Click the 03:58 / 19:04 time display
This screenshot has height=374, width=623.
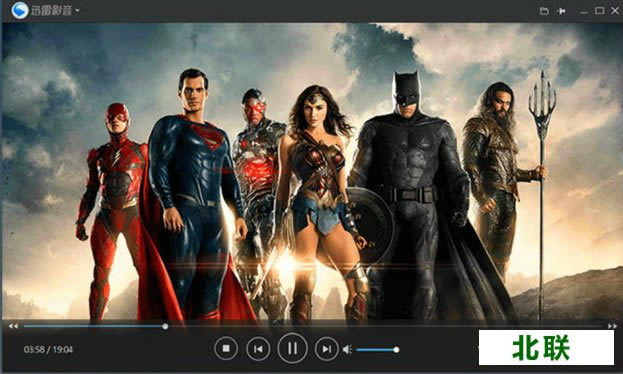[48, 350]
